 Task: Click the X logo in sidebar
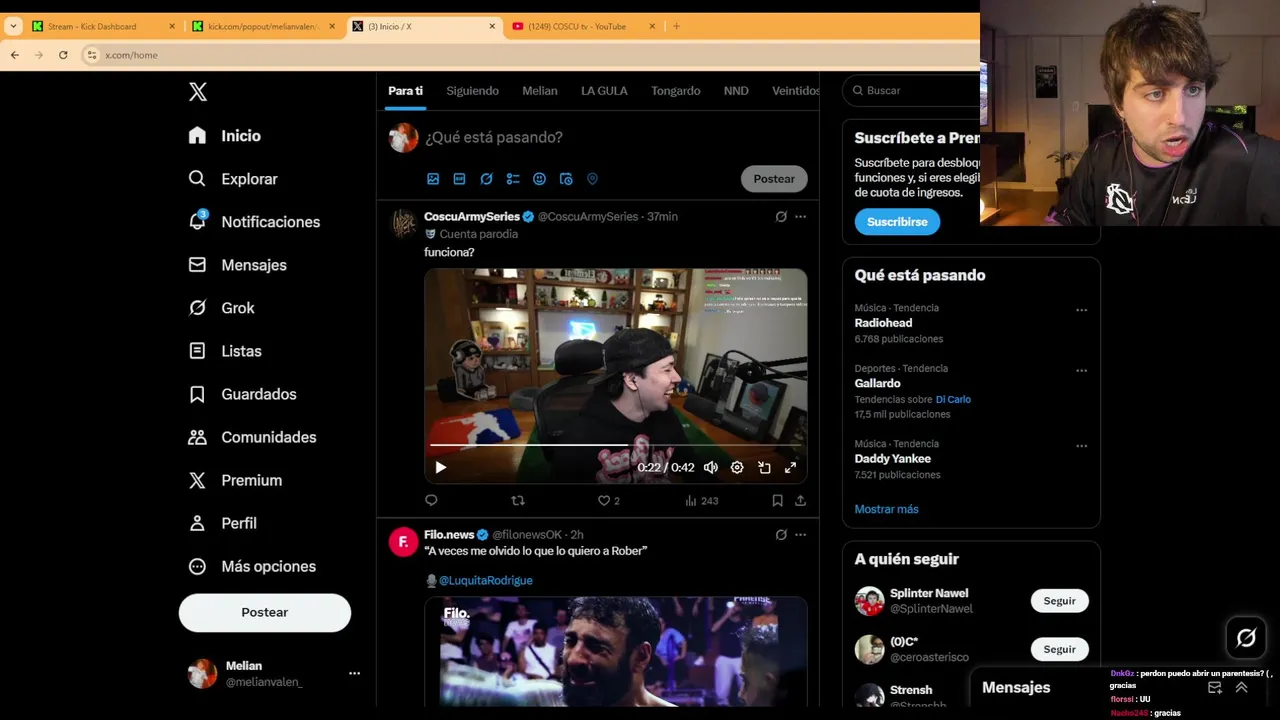198,92
